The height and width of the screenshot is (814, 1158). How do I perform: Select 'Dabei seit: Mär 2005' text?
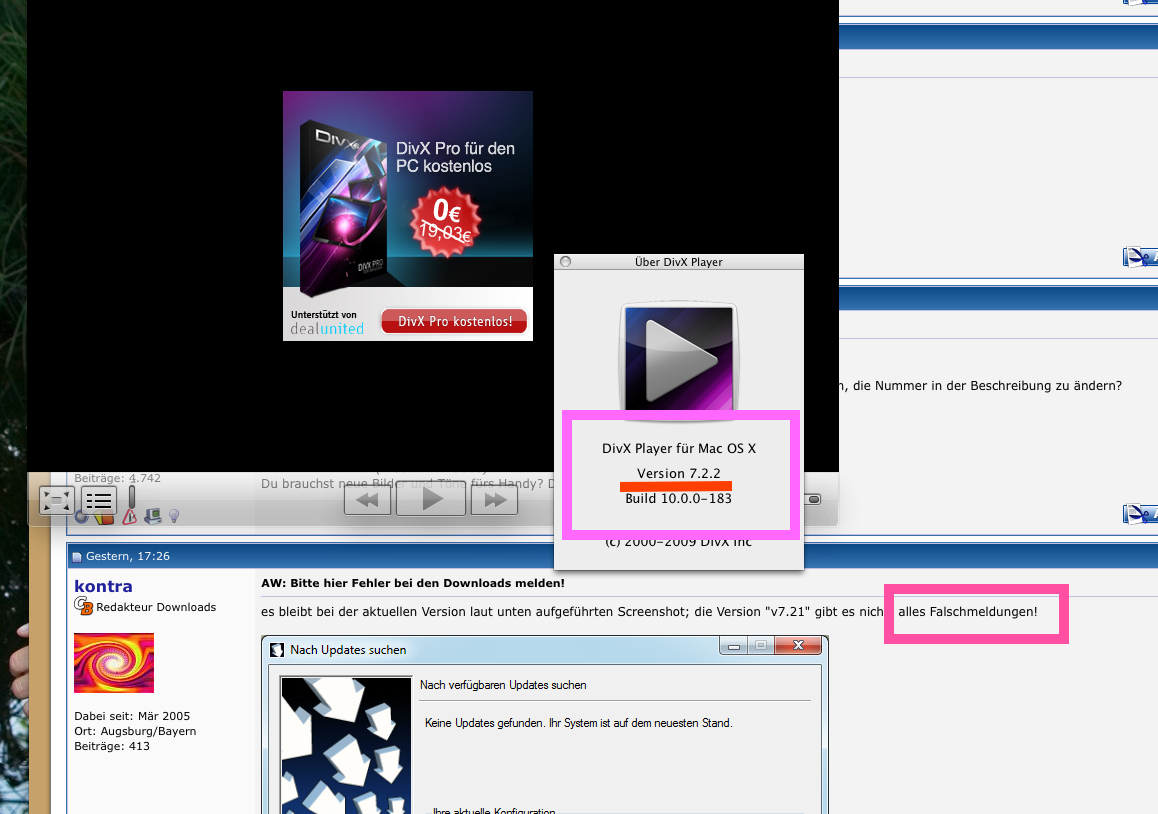[x=132, y=716]
